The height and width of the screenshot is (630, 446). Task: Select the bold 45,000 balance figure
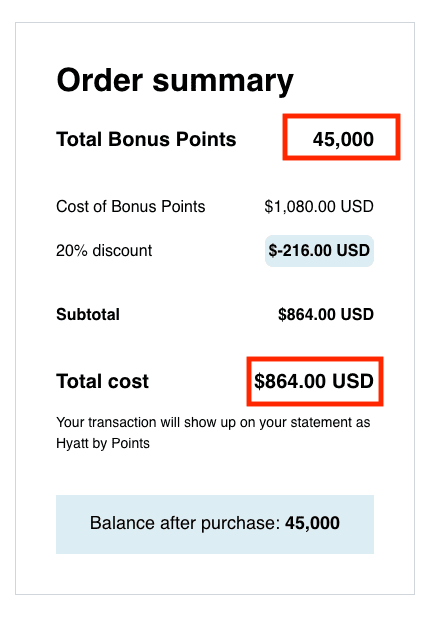point(312,523)
